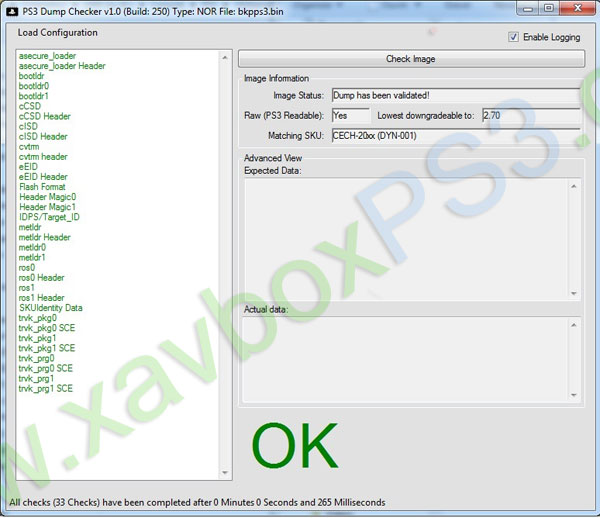
Task: Select the ros0 entry
Action: pyautogui.click(x=27, y=267)
